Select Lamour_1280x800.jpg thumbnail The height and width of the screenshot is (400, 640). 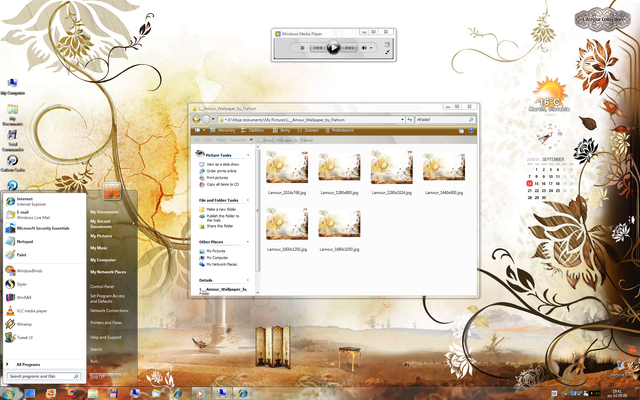click(x=339, y=167)
